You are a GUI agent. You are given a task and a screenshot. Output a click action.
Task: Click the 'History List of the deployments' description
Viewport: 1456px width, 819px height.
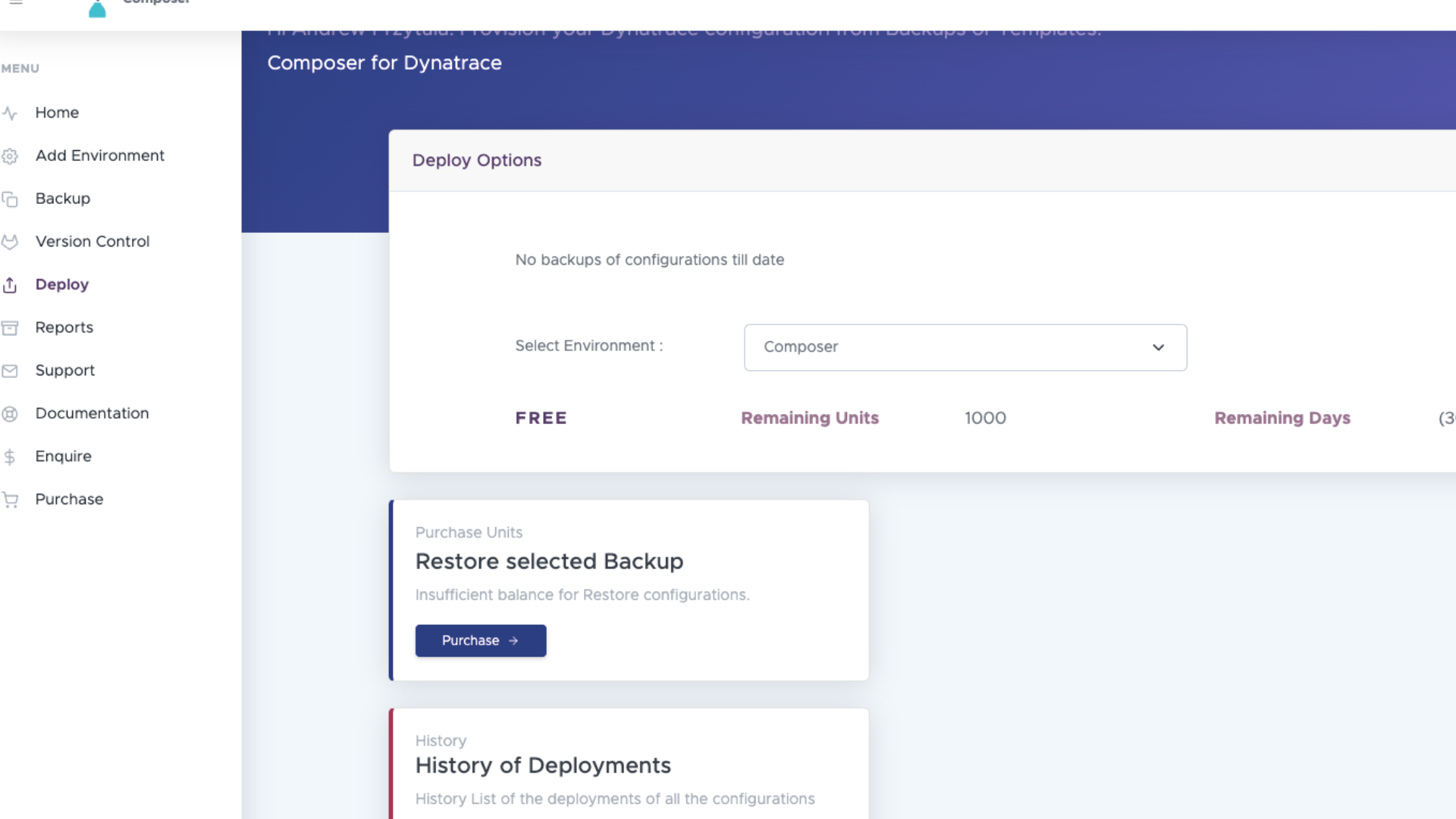(x=615, y=799)
